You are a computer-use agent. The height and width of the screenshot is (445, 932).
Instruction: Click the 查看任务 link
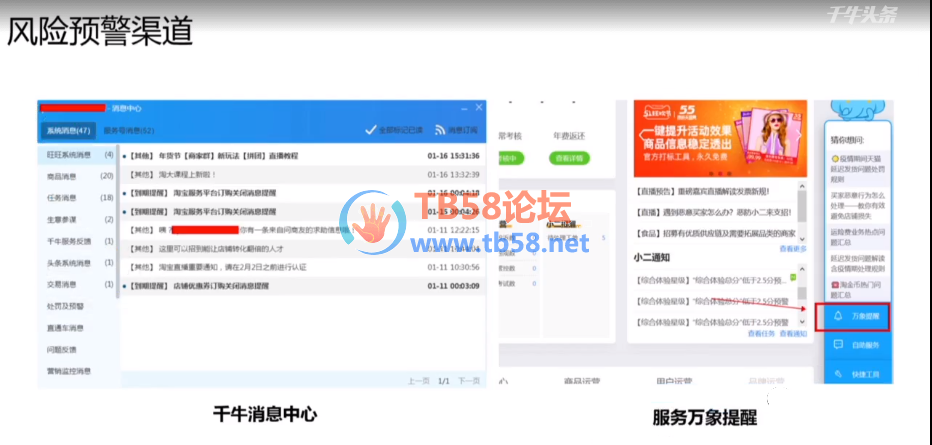point(762,334)
